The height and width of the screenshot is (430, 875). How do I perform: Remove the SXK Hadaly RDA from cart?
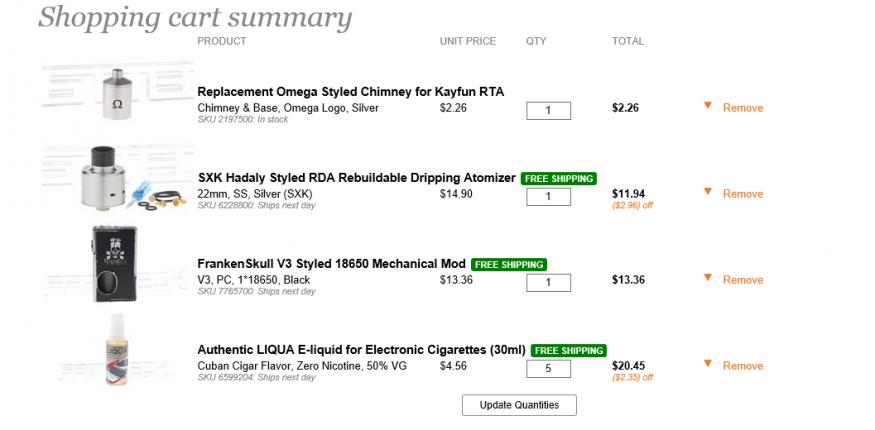743,194
